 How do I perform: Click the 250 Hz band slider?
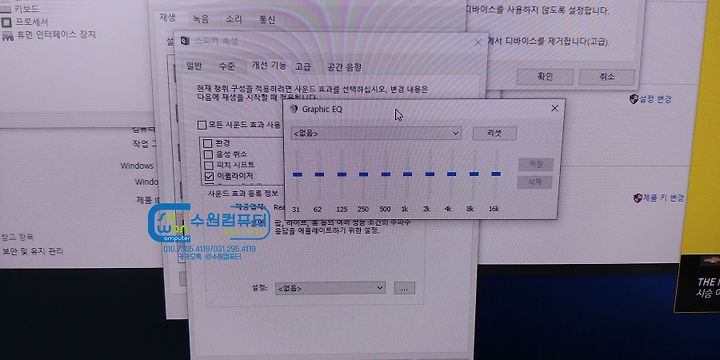point(363,174)
